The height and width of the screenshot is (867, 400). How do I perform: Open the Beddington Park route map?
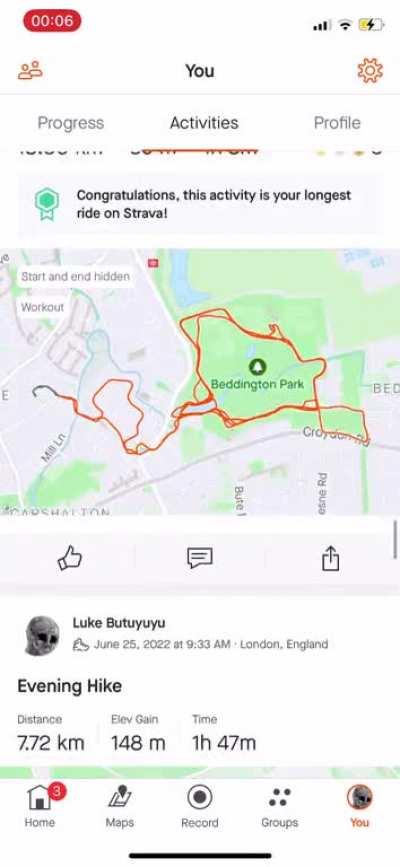point(200,382)
